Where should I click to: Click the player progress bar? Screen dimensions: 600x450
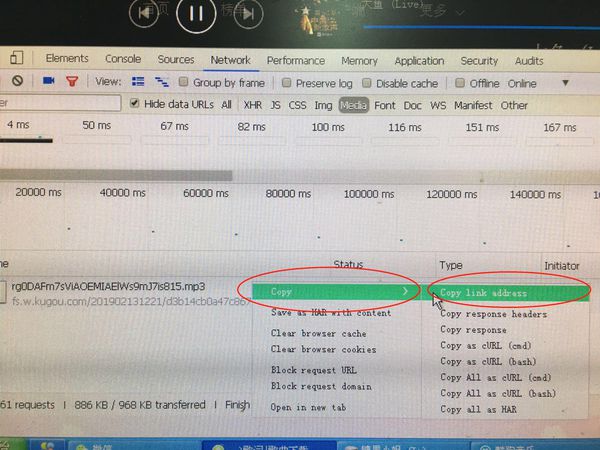tap(481, 27)
